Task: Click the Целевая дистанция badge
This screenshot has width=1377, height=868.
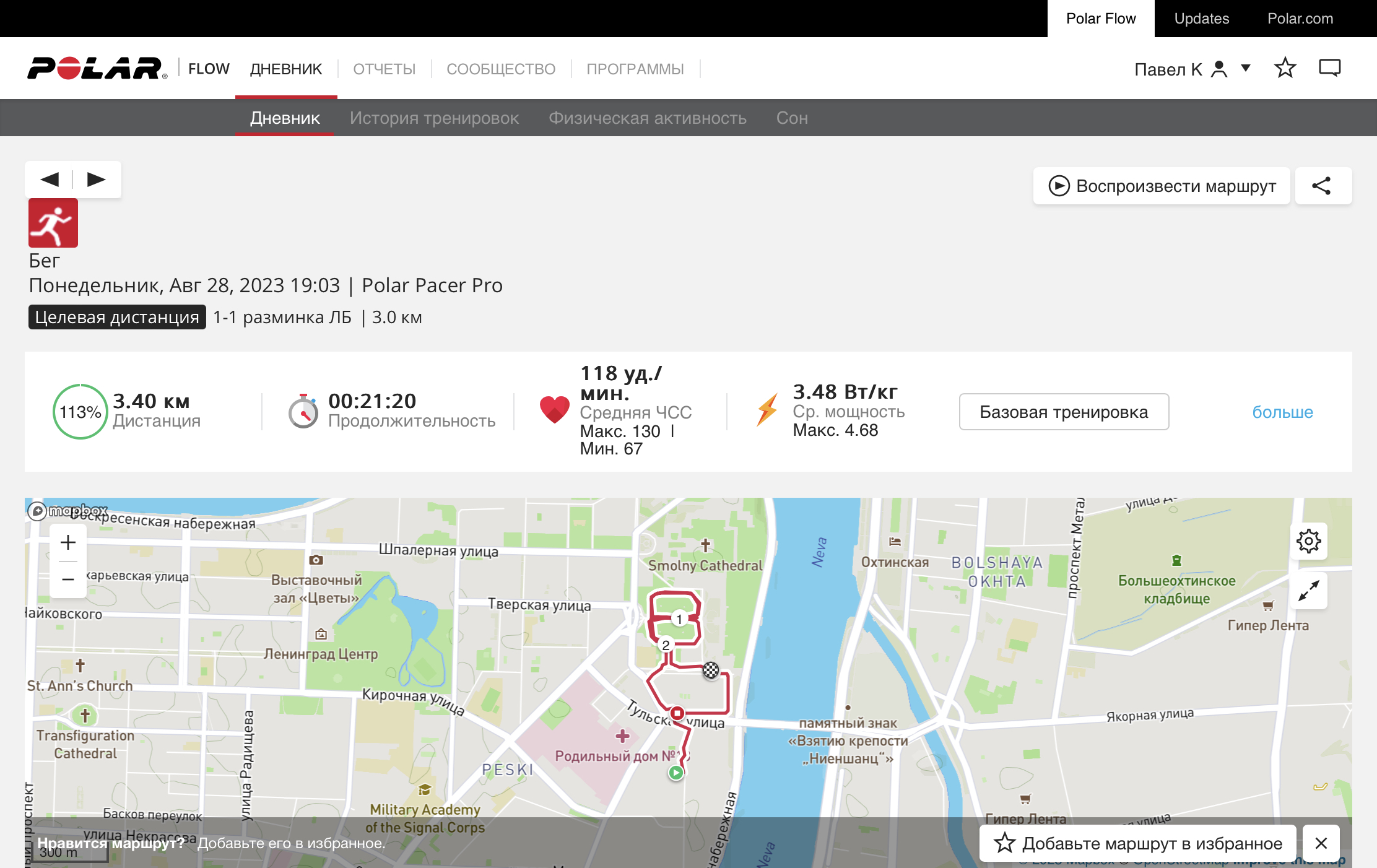Action: tap(117, 317)
